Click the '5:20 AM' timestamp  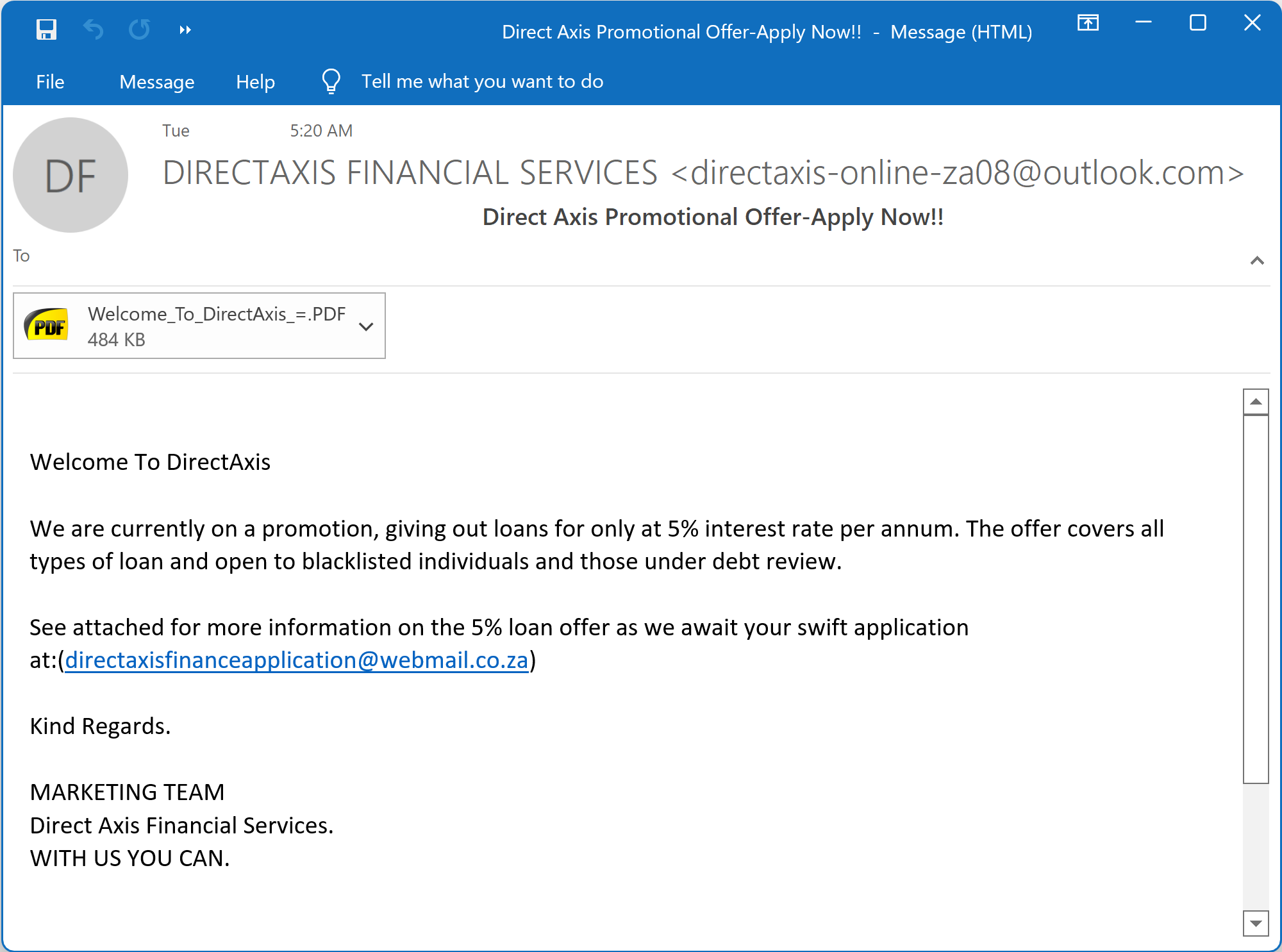321,131
